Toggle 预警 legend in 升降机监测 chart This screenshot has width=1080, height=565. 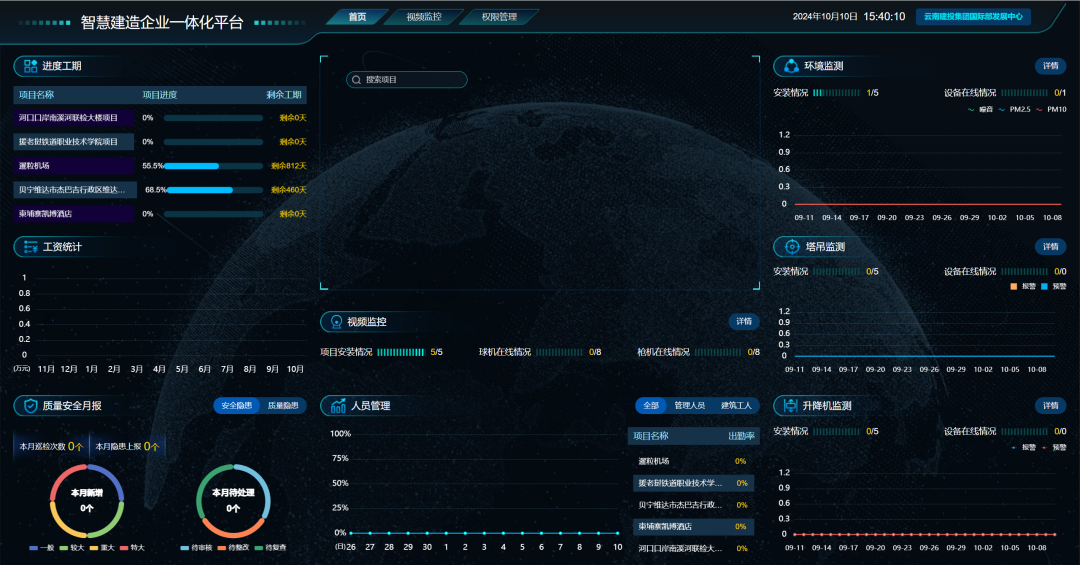tap(1053, 447)
